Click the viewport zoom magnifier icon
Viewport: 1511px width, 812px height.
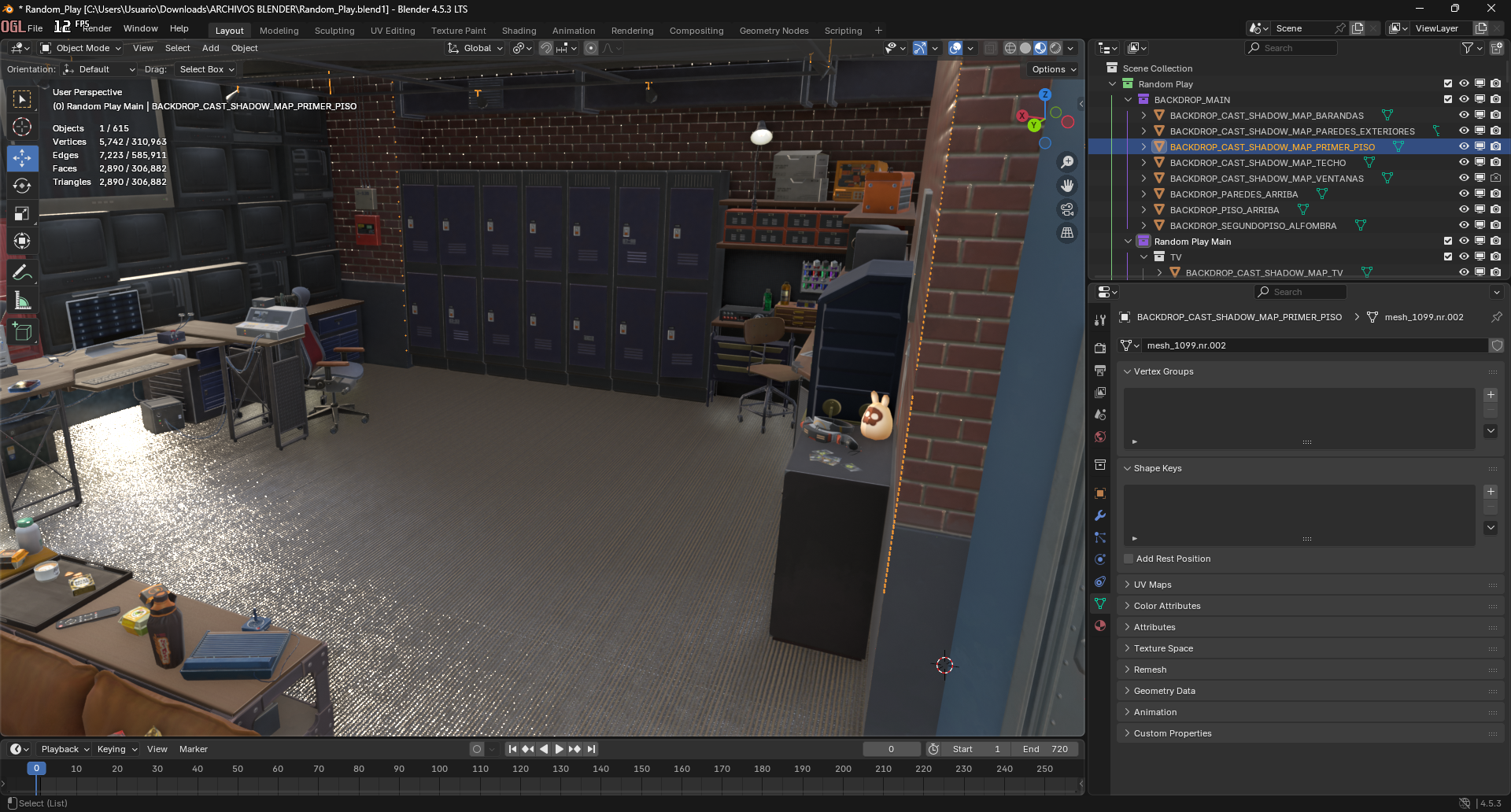pyautogui.click(x=1067, y=162)
